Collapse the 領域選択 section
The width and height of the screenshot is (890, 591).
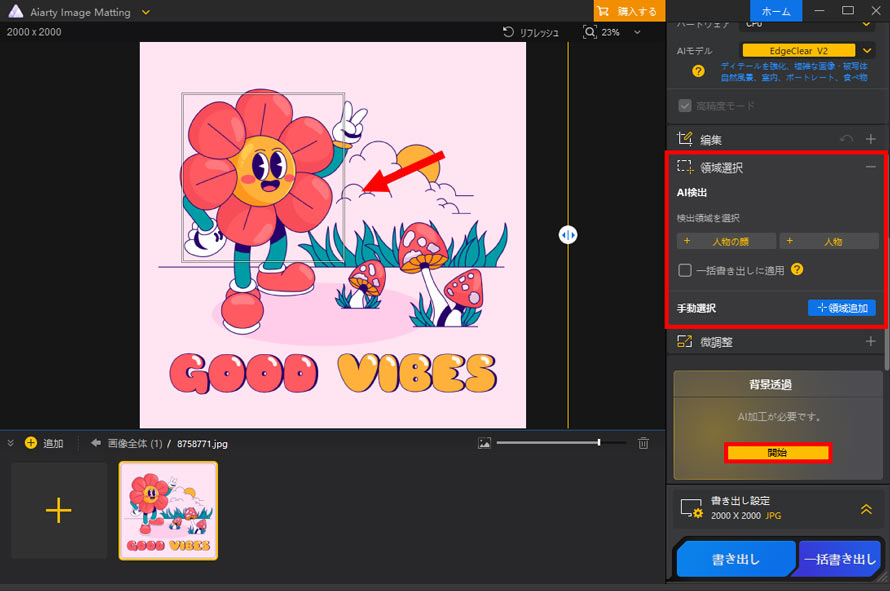[x=870, y=167]
